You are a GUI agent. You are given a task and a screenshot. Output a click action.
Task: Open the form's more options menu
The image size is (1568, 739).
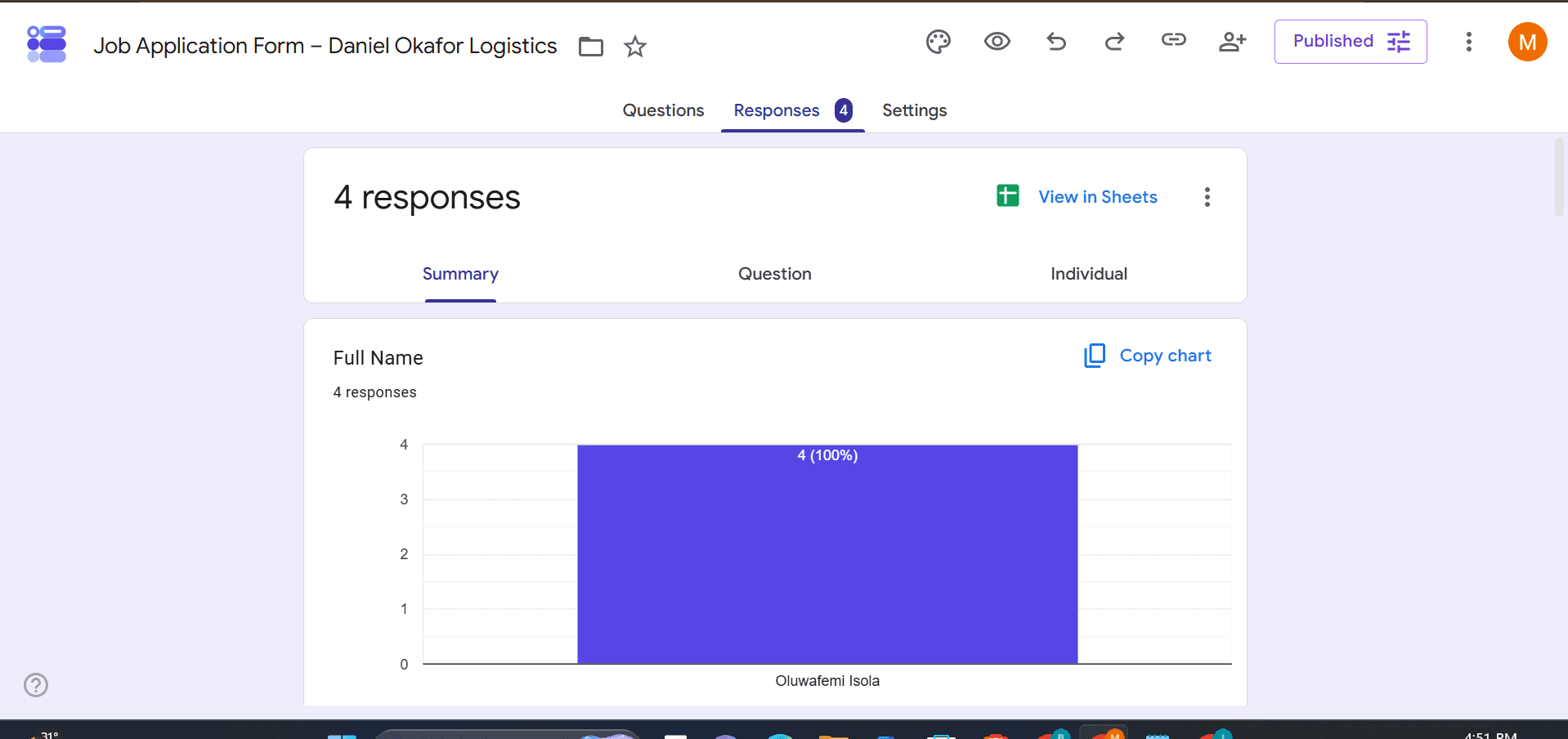click(x=1469, y=42)
